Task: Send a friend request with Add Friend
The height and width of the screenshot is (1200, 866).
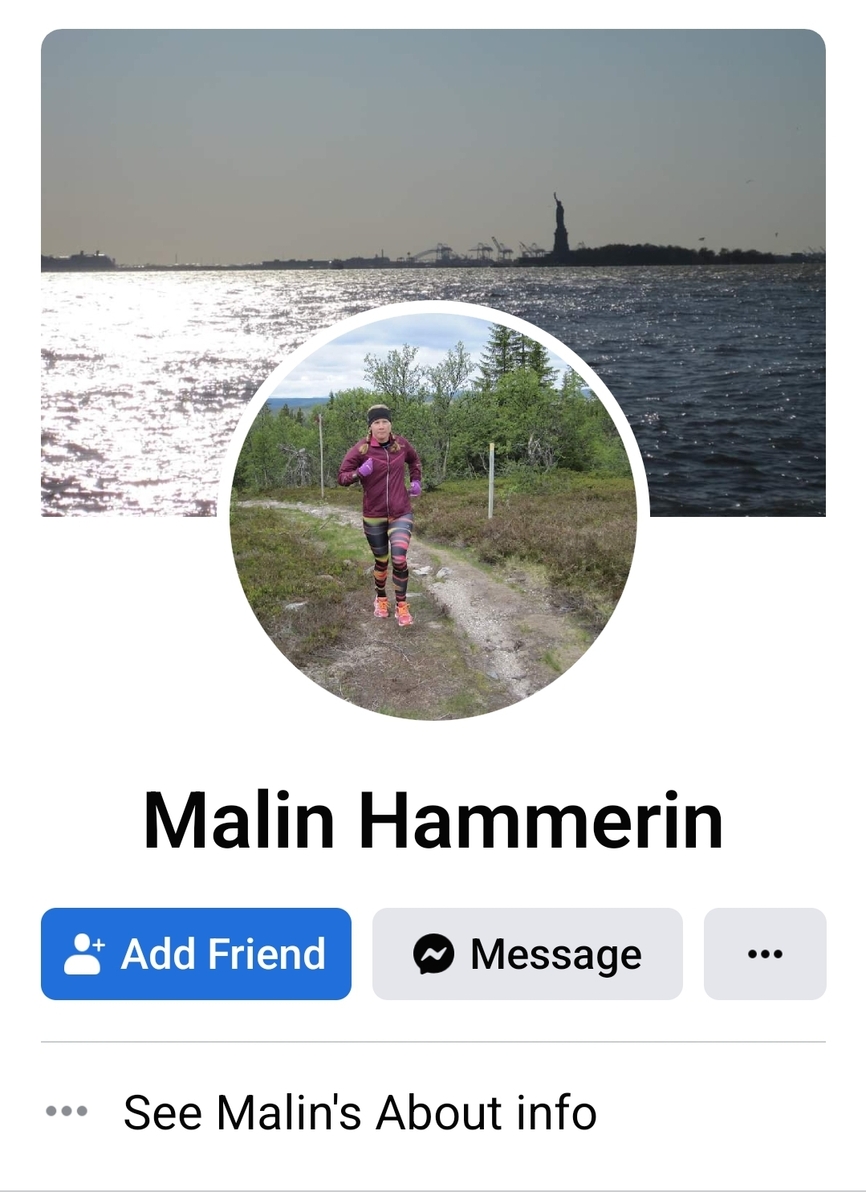Action: 196,954
